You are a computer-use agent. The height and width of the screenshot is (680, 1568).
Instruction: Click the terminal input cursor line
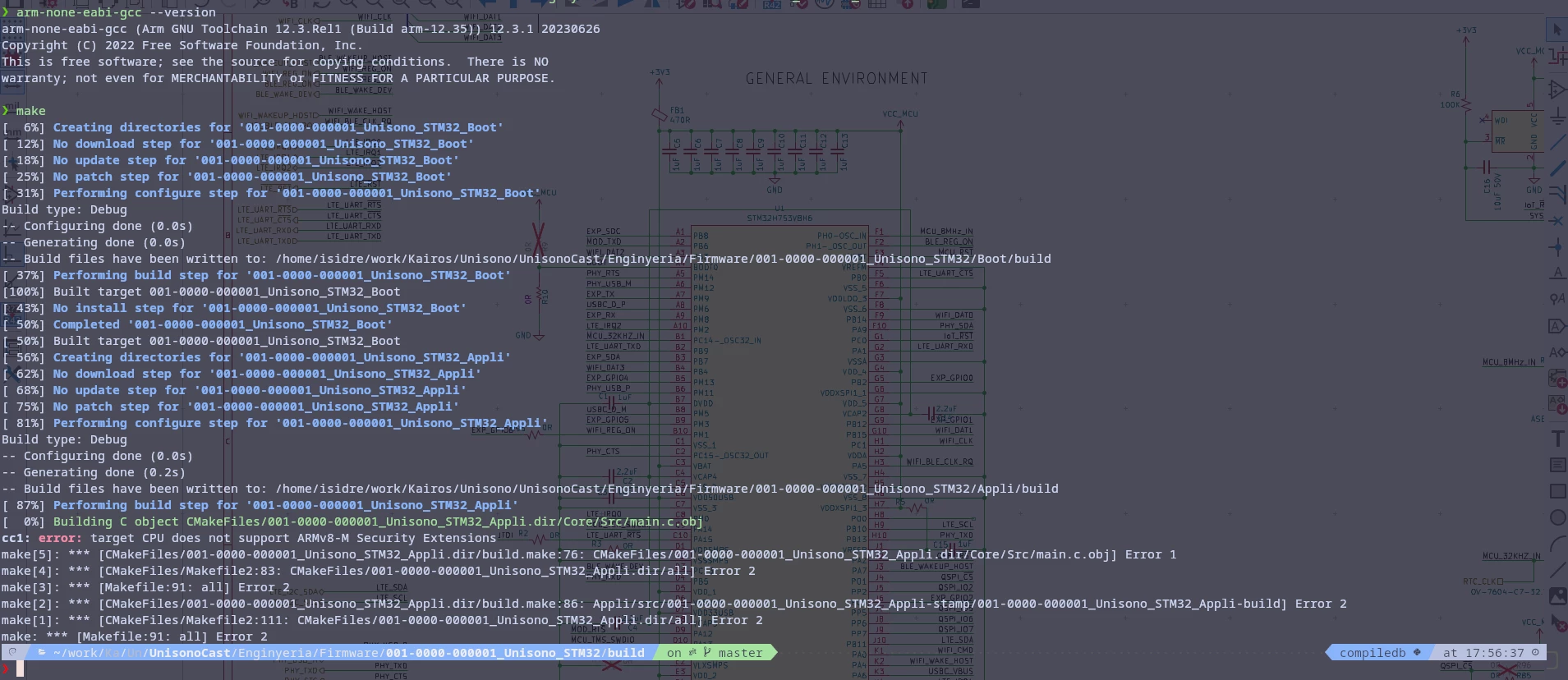coord(21,669)
